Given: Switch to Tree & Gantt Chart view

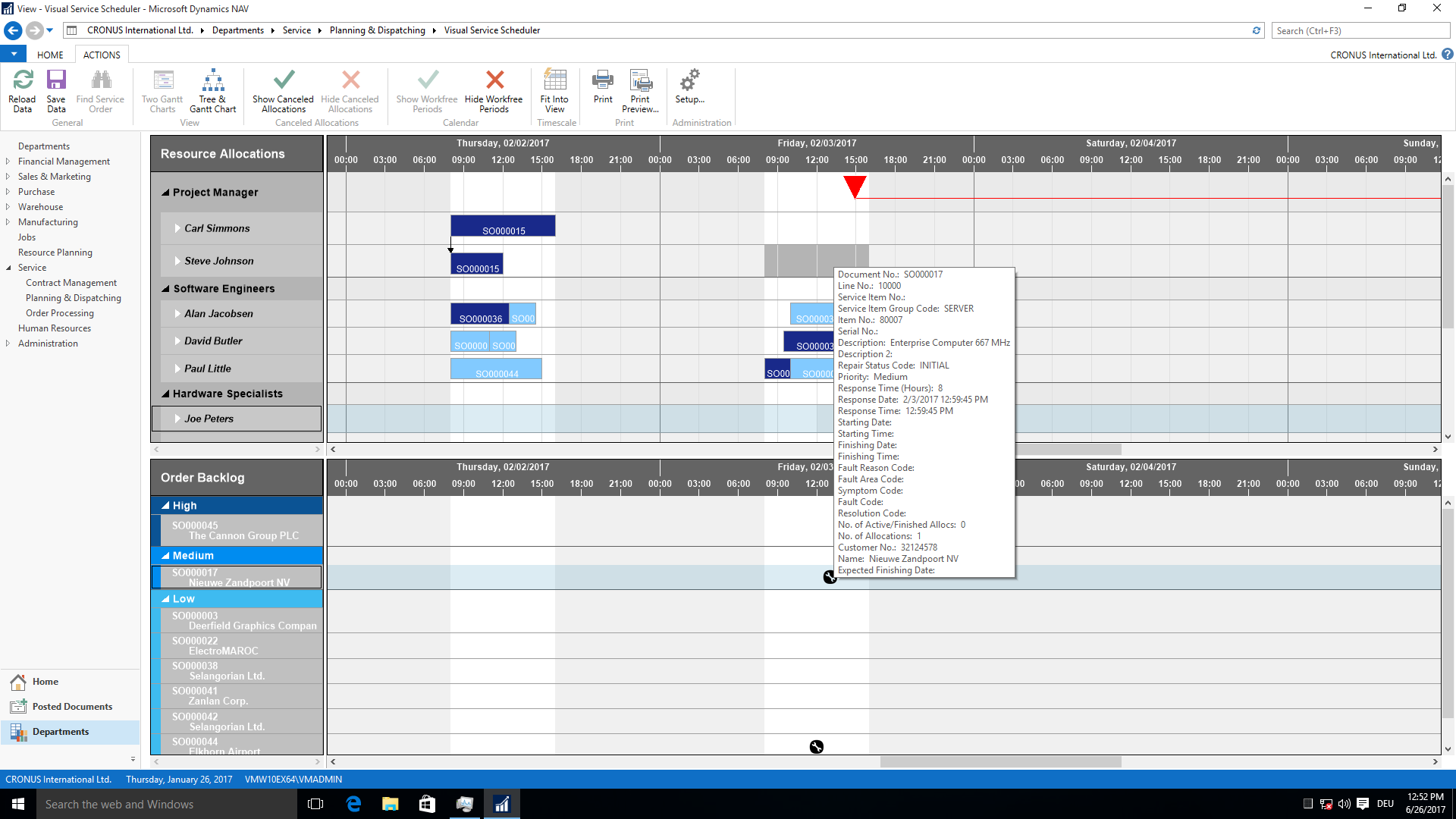Looking at the screenshot, I should coord(212,91).
